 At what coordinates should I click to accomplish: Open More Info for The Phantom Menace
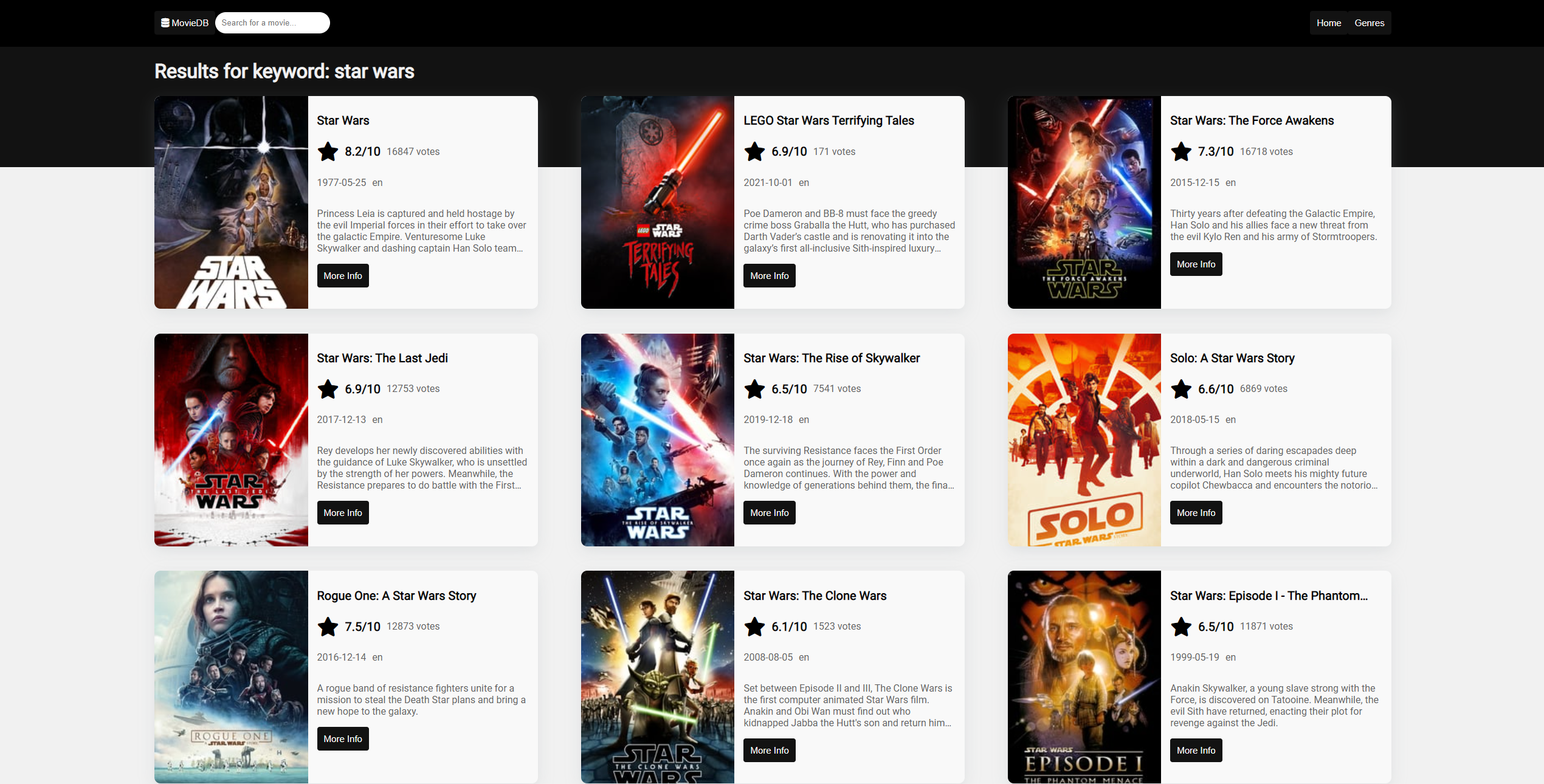point(1195,750)
